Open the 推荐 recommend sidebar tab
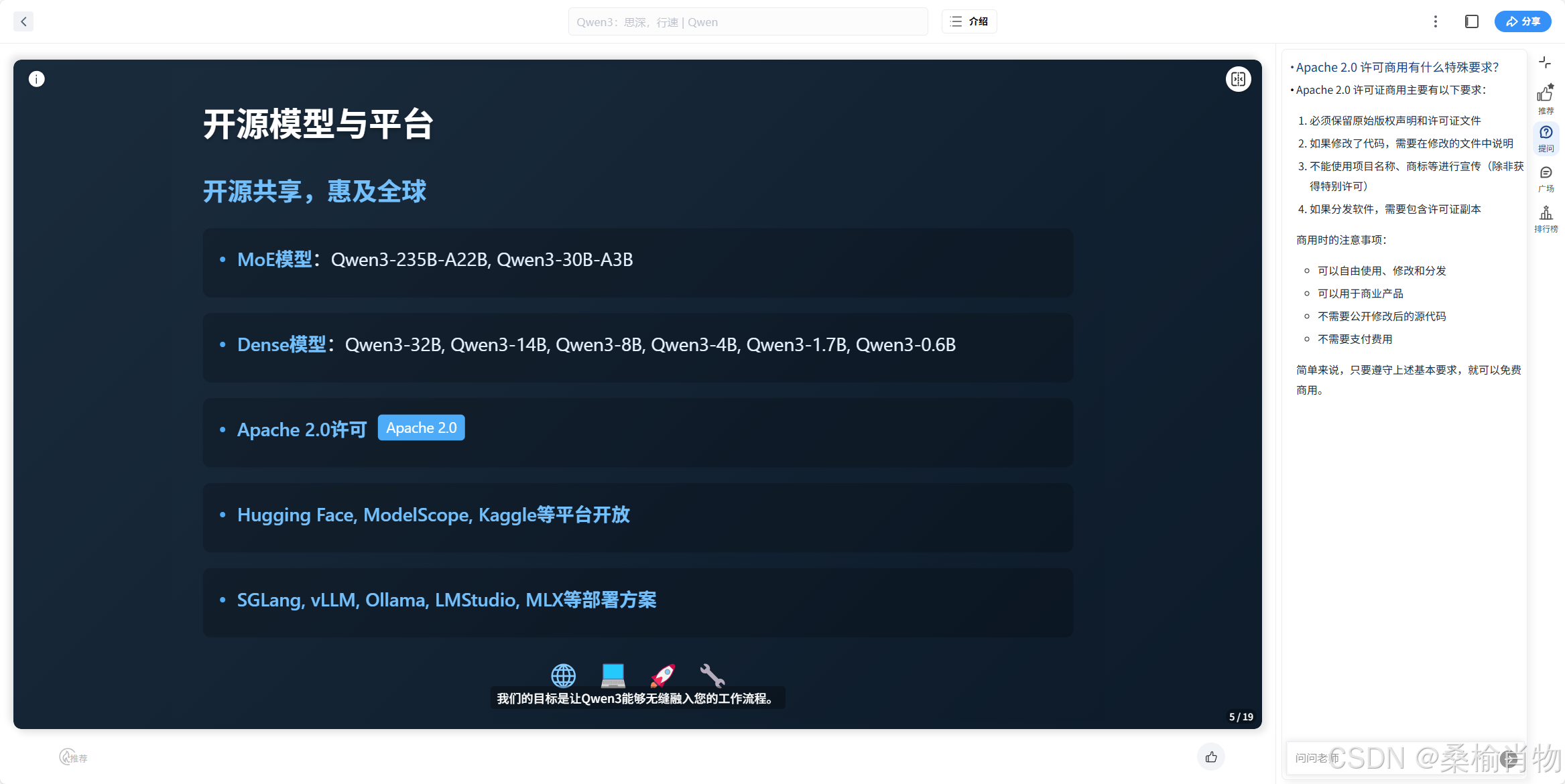The width and height of the screenshot is (1565, 784). tap(1546, 99)
